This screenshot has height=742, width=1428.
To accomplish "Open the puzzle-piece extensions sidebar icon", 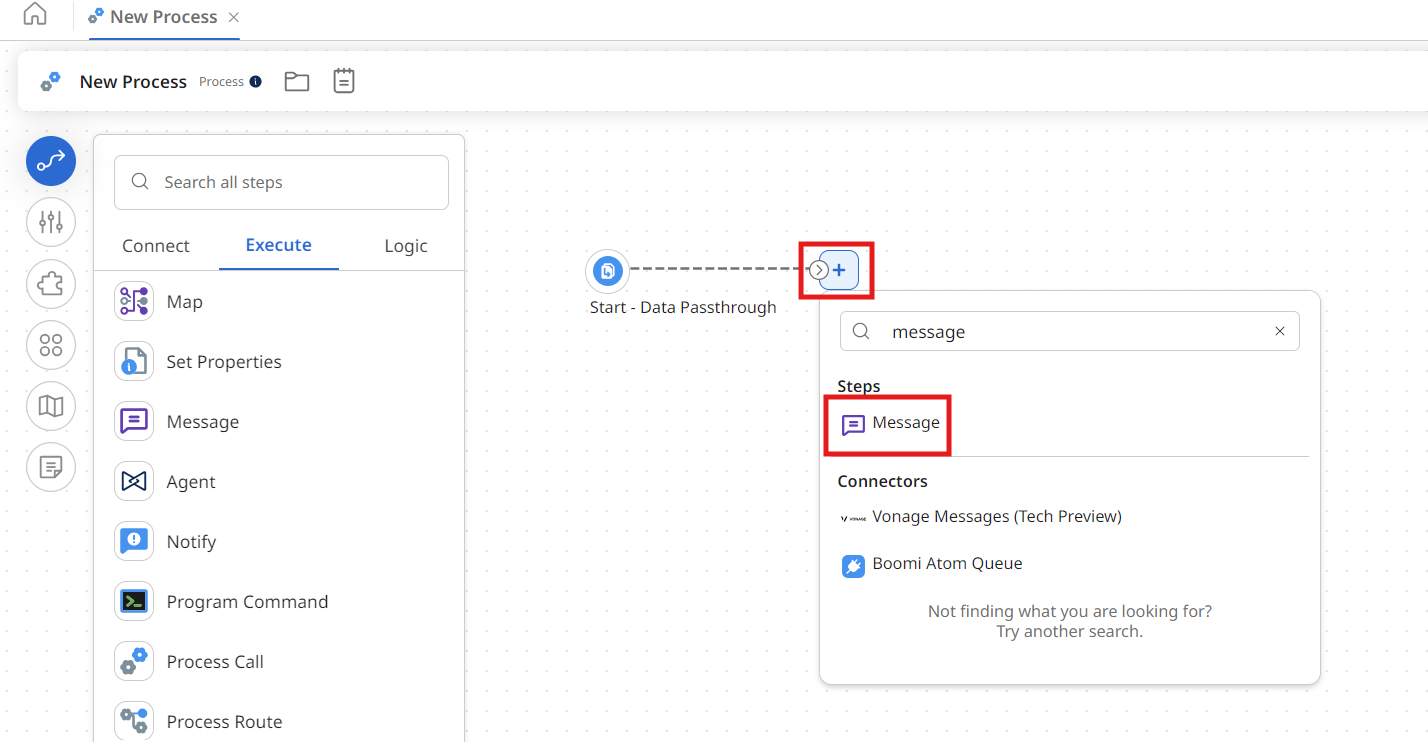I will click(x=51, y=284).
